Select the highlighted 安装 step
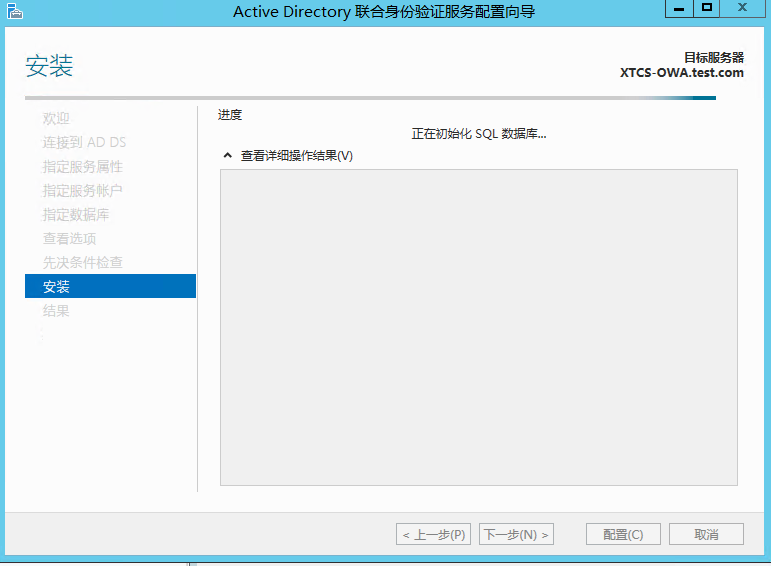The image size is (771, 566). (x=110, y=286)
